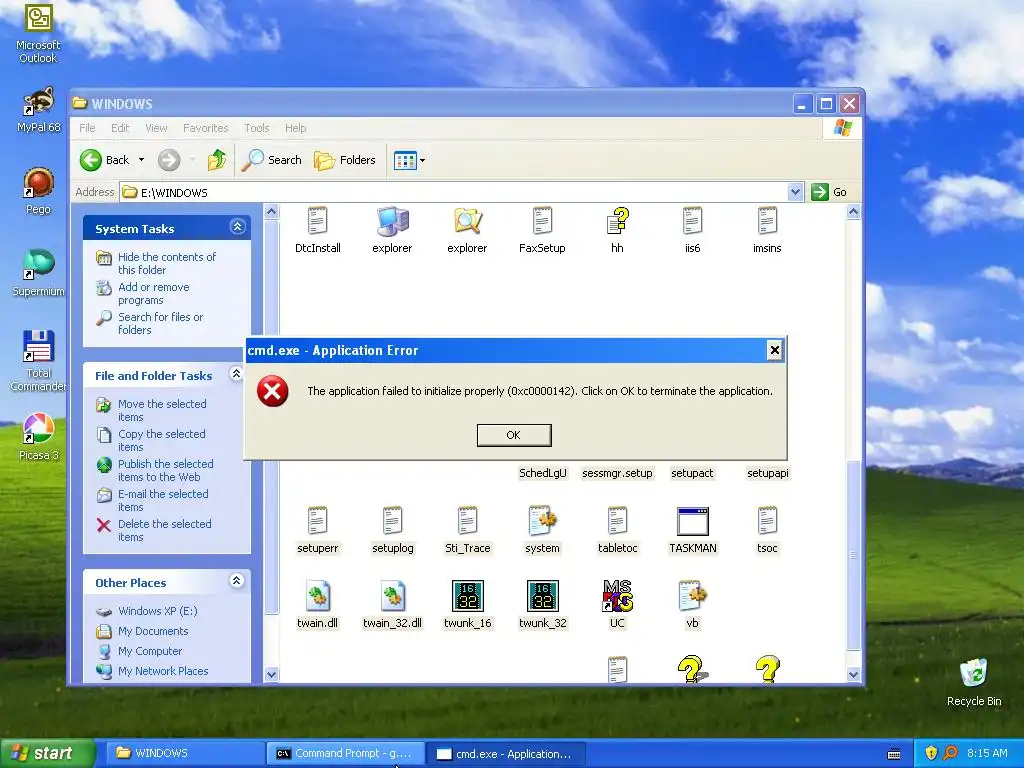
Task: Click Search for files or folders link
Action: tap(160, 323)
